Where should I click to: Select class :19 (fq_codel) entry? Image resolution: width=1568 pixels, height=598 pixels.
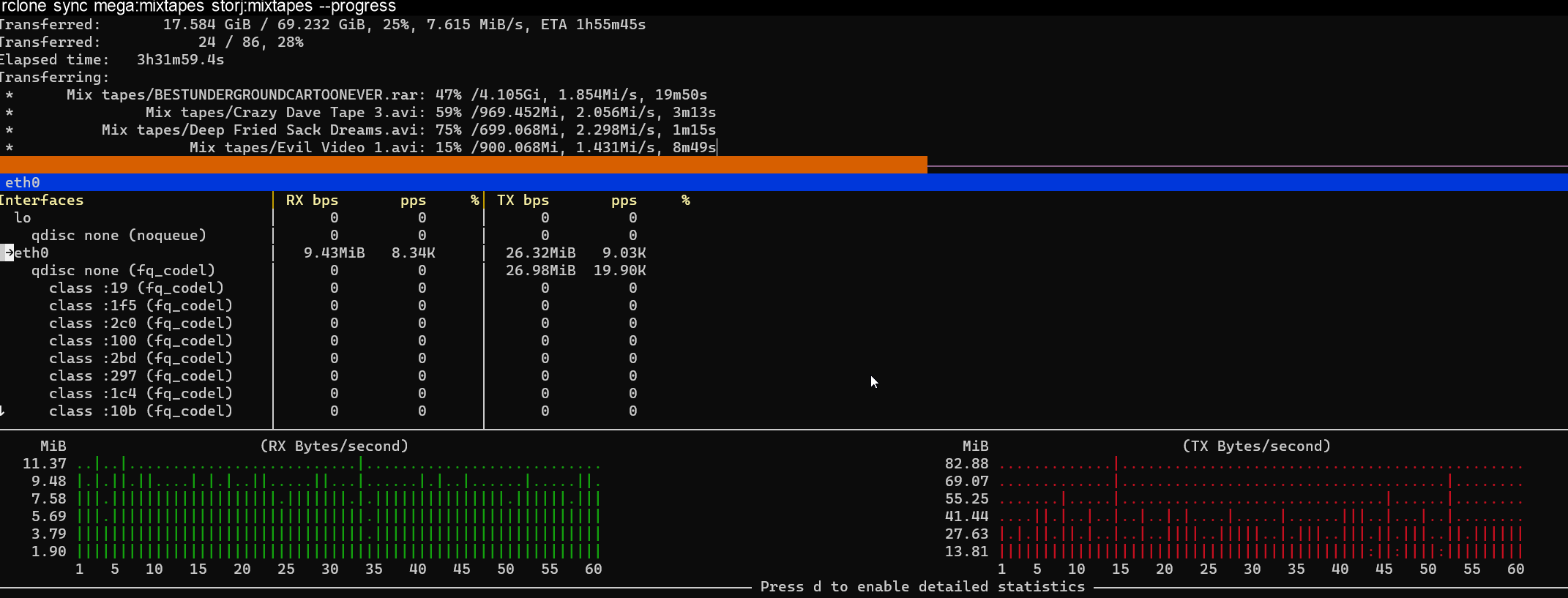click(136, 288)
